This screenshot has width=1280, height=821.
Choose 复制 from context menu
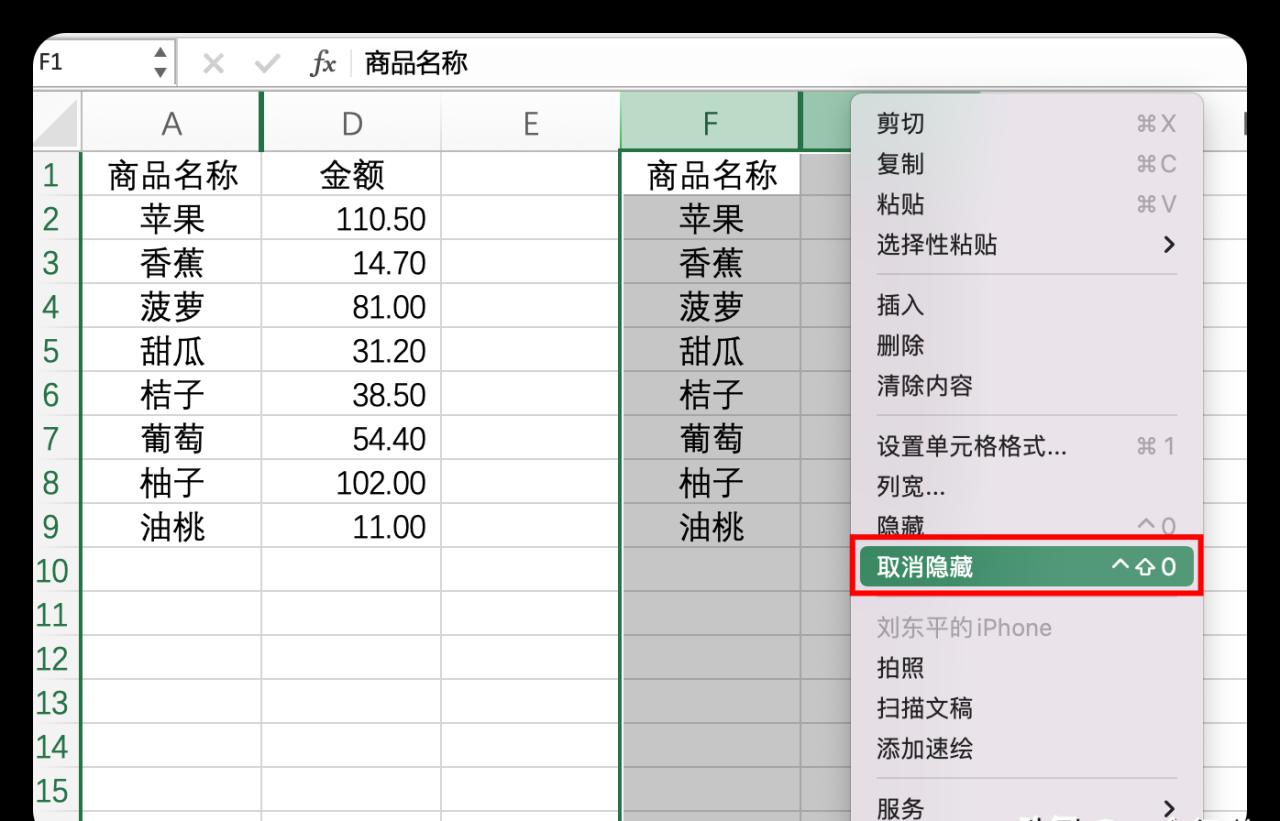(x=1026, y=164)
